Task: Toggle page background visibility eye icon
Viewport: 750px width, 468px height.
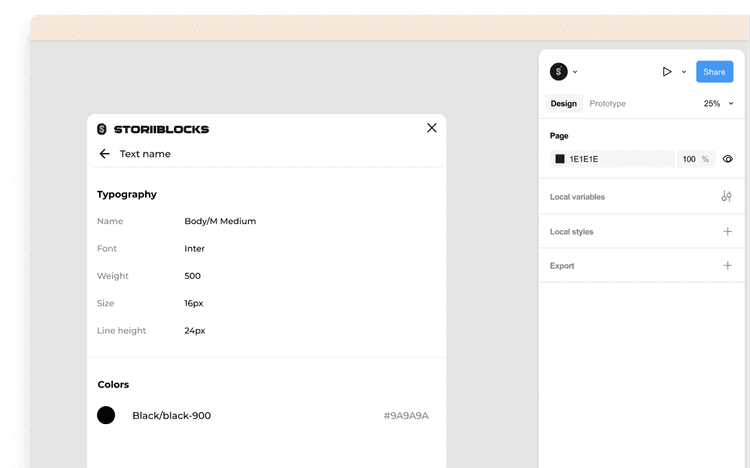Action: click(x=728, y=159)
